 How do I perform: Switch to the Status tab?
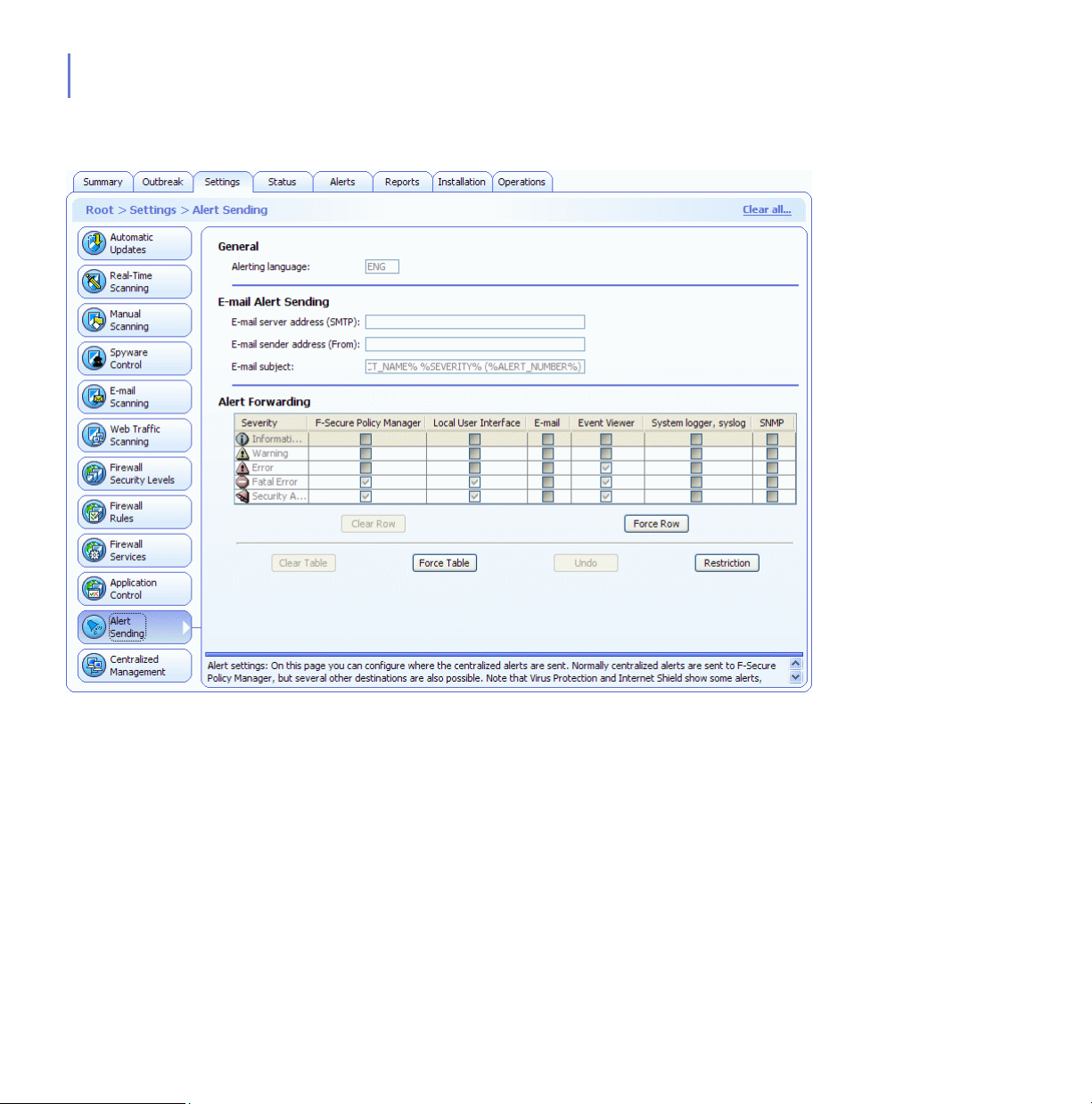coord(283,182)
